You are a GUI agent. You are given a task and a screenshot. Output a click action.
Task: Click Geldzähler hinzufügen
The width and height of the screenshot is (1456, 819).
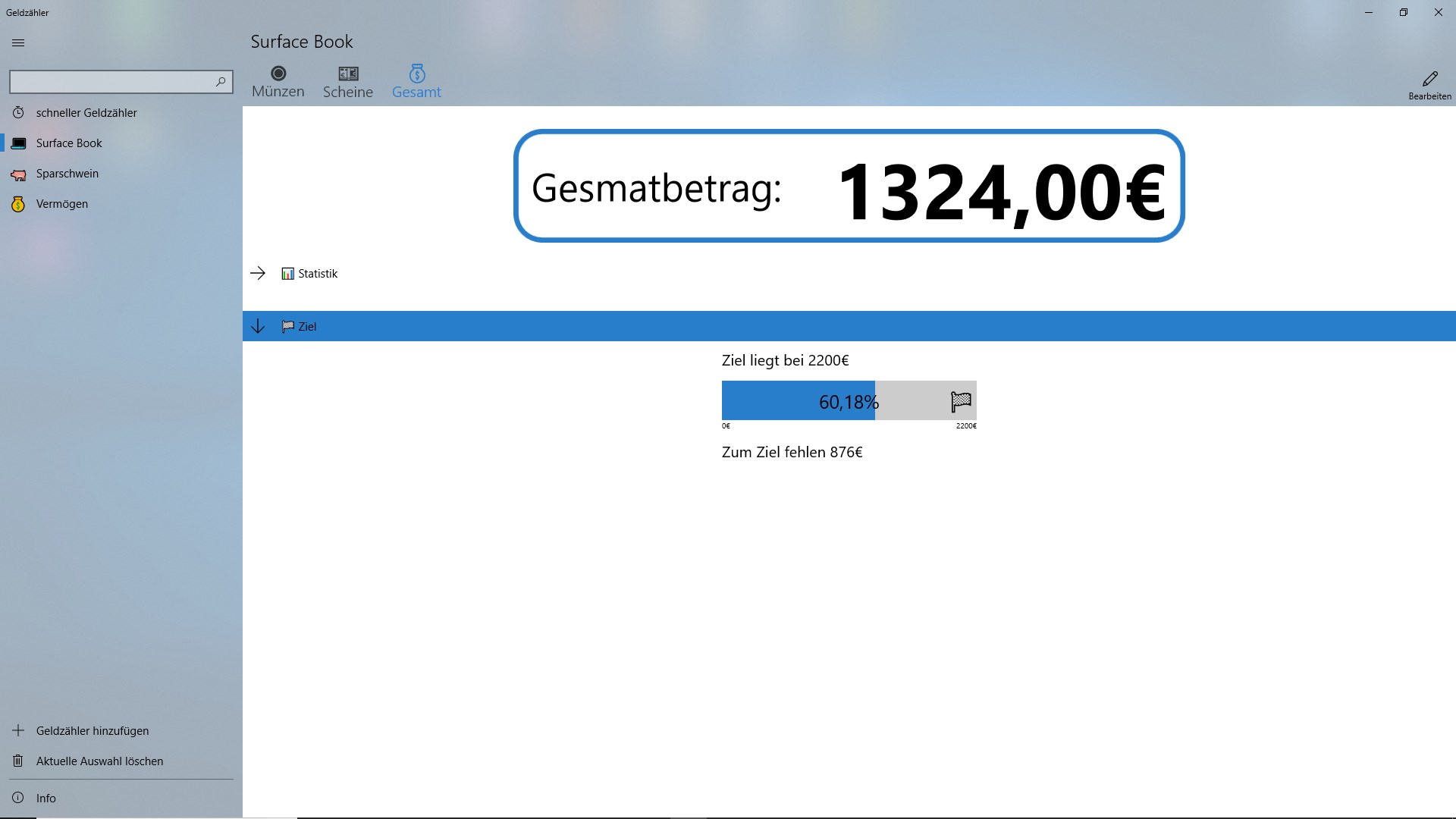[x=93, y=731]
